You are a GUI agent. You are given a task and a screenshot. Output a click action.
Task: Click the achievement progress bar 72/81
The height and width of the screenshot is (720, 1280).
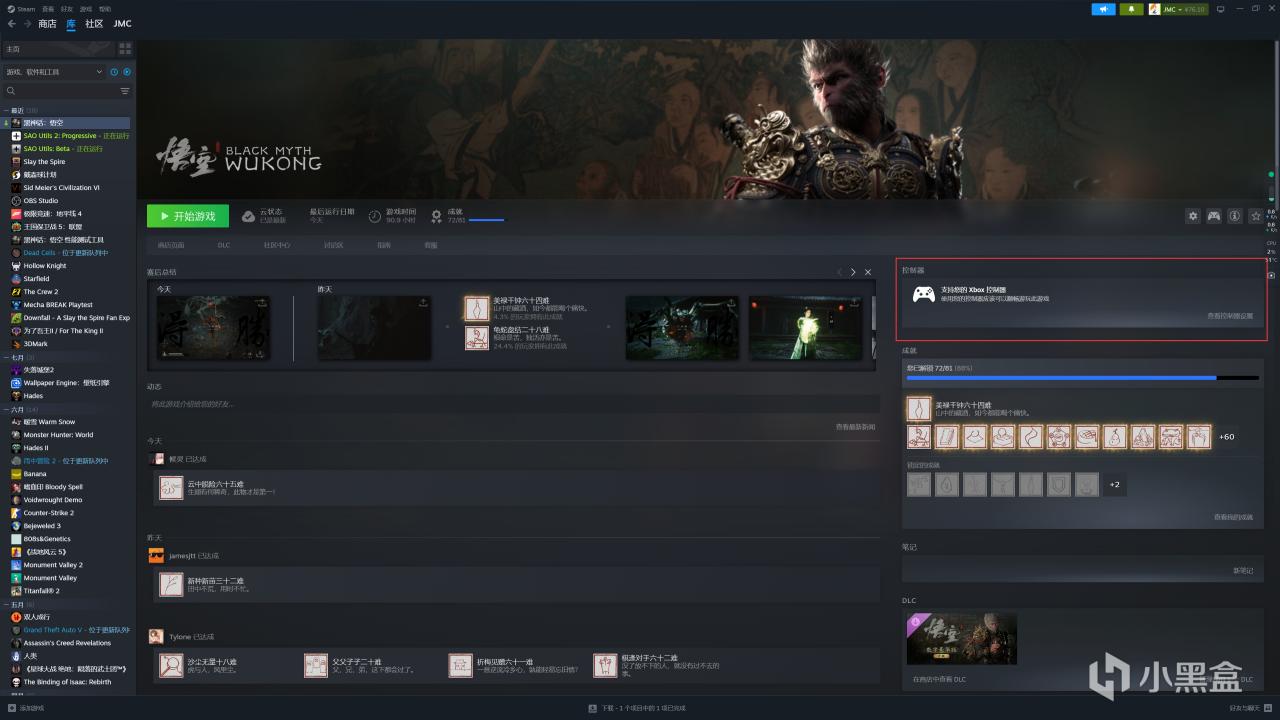(1082, 378)
